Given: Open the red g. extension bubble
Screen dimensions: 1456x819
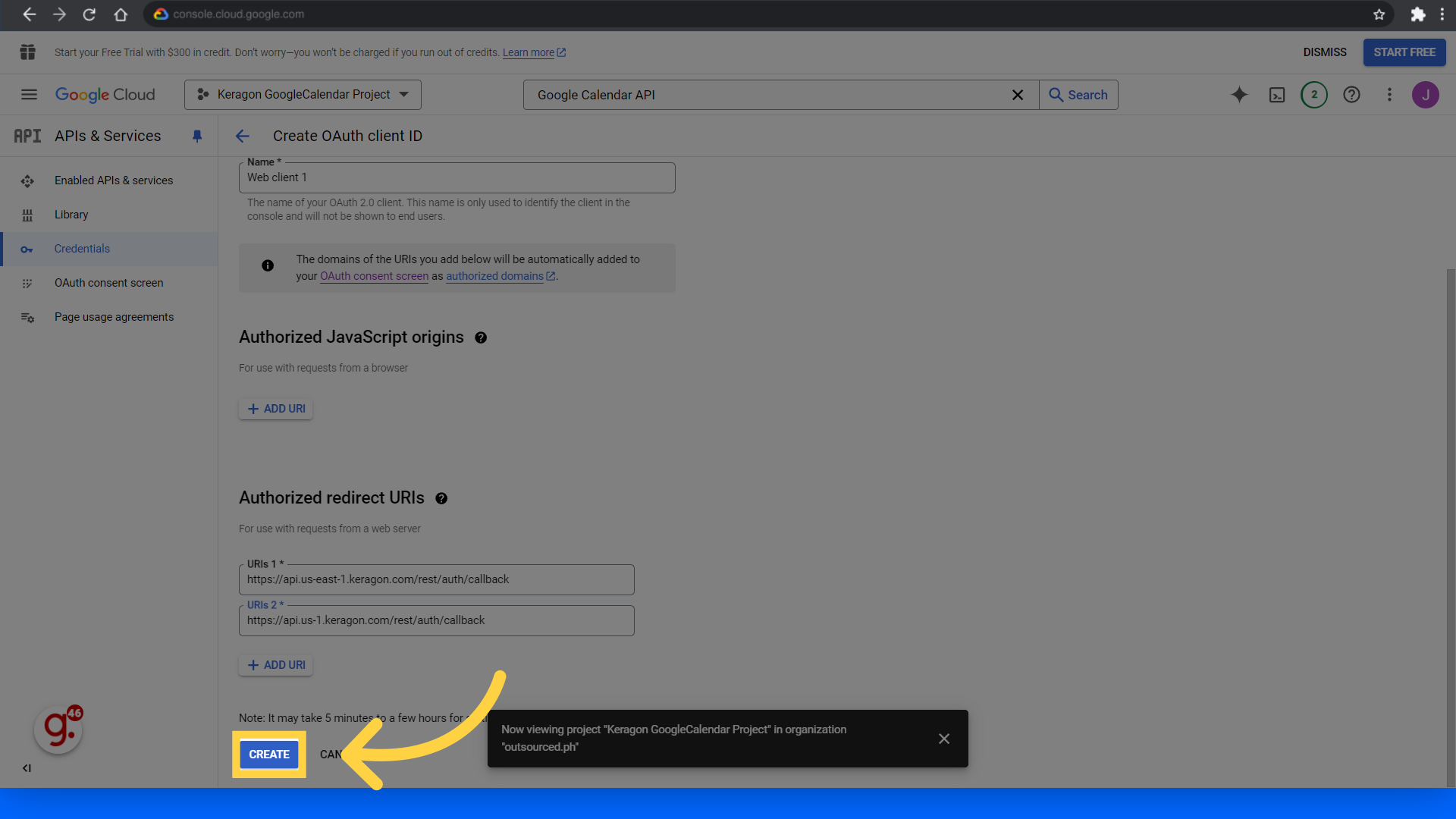Looking at the screenshot, I should (x=58, y=730).
